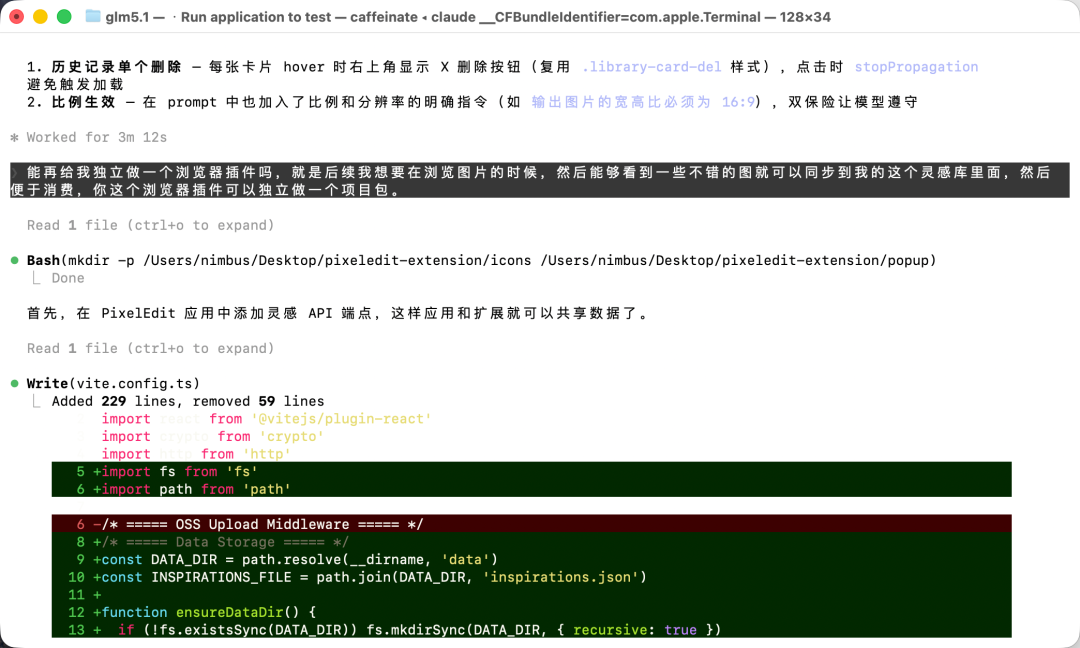Click the 'recursive: true' option text
The height and width of the screenshot is (648, 1080).
tap(634, 630)
